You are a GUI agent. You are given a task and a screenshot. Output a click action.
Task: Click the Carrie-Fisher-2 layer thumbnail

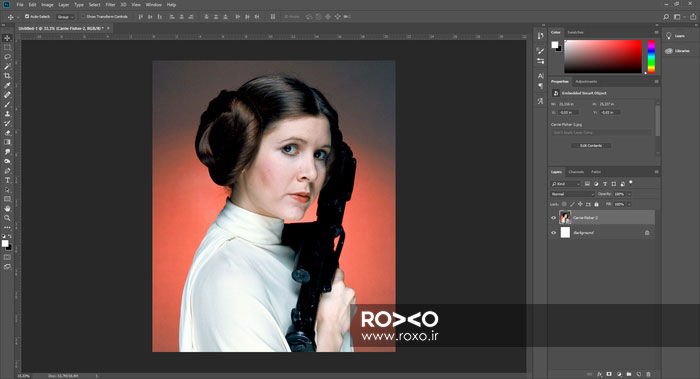point(565,217)
